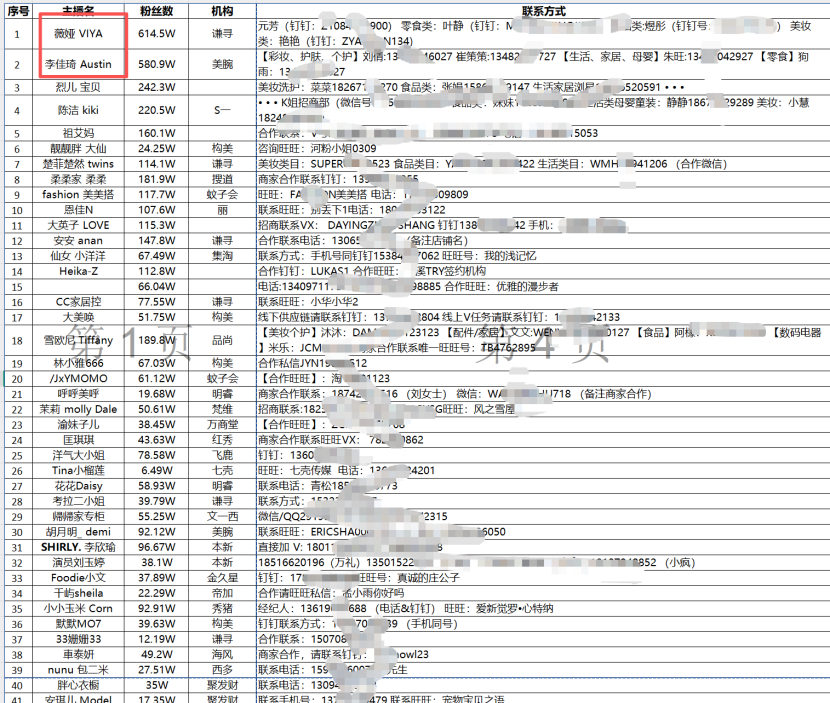
Task: Select the 机构 column header
Action: click(222, 11)
